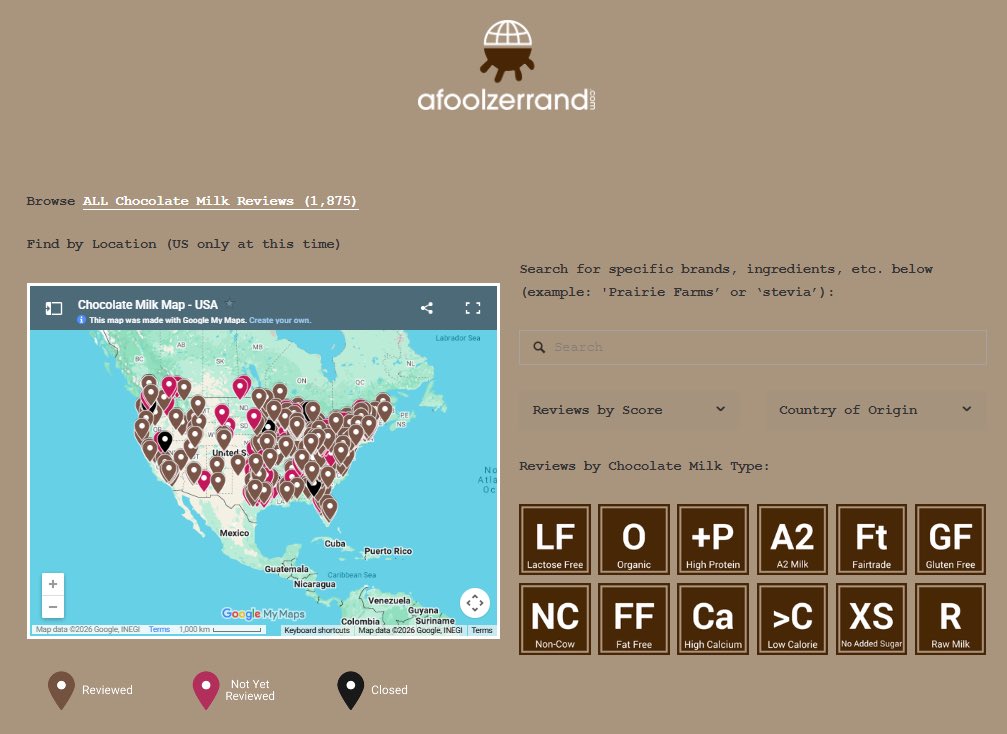This screenshot has height=734, width=1007.
Task: Click the map pan camera control
Action: click(x=475, y=602)
